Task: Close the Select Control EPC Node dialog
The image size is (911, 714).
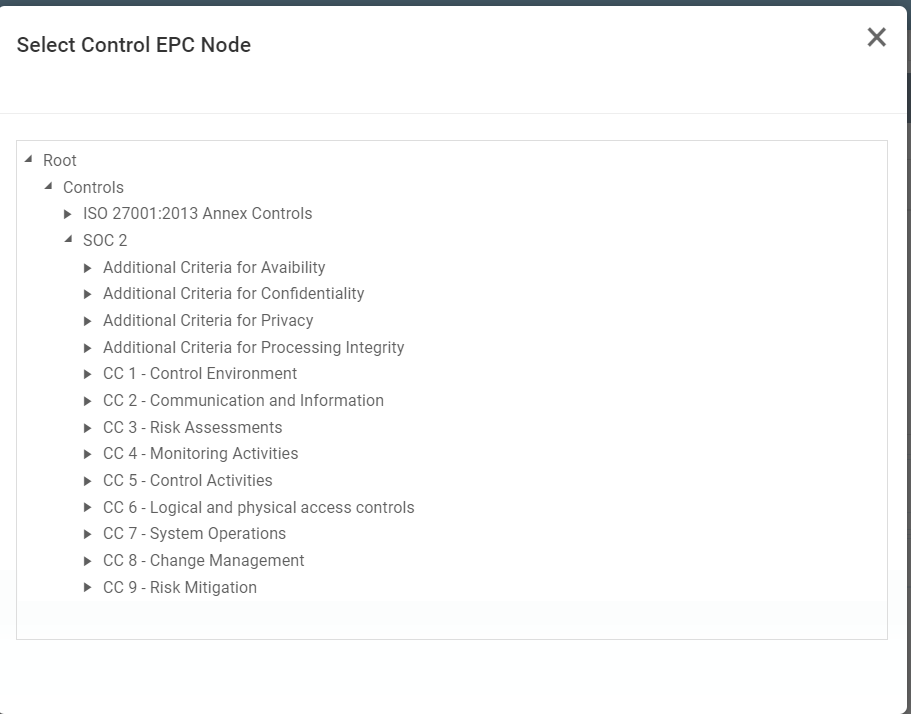Action: pyautogui.click(x=876, y=38)
